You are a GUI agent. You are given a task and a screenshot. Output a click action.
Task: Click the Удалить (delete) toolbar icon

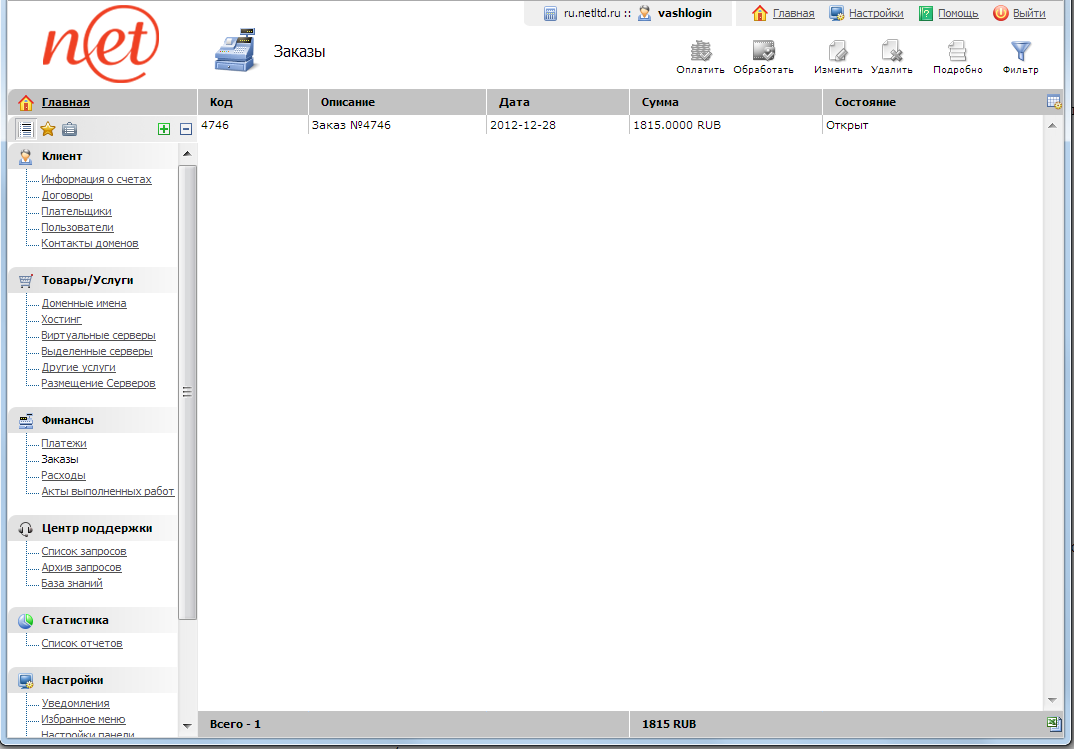891,52
